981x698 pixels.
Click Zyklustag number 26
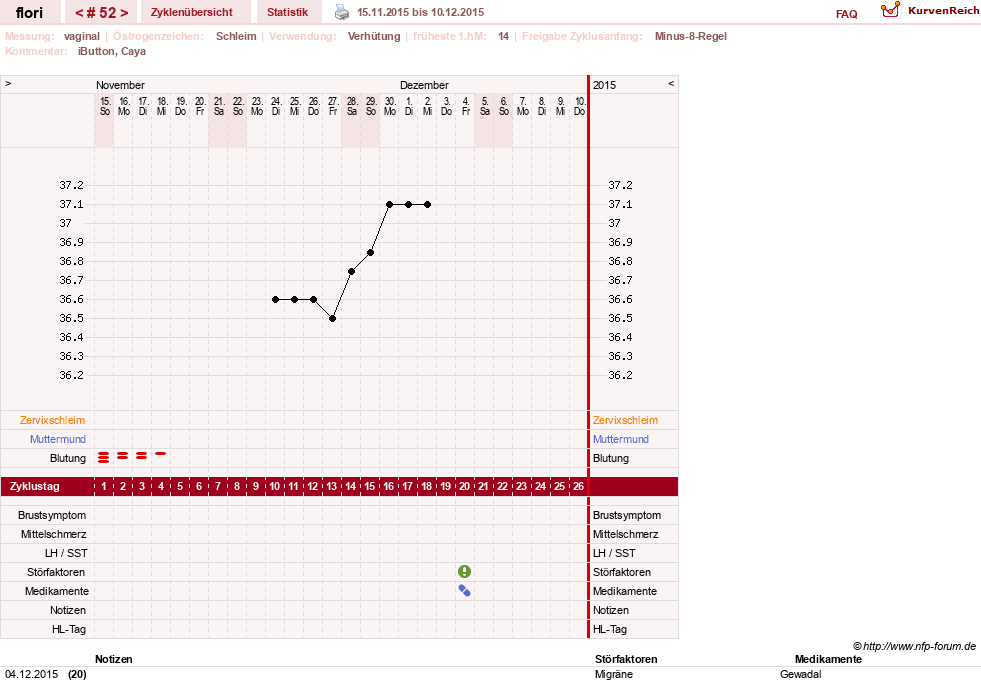[x=578, y=486]
